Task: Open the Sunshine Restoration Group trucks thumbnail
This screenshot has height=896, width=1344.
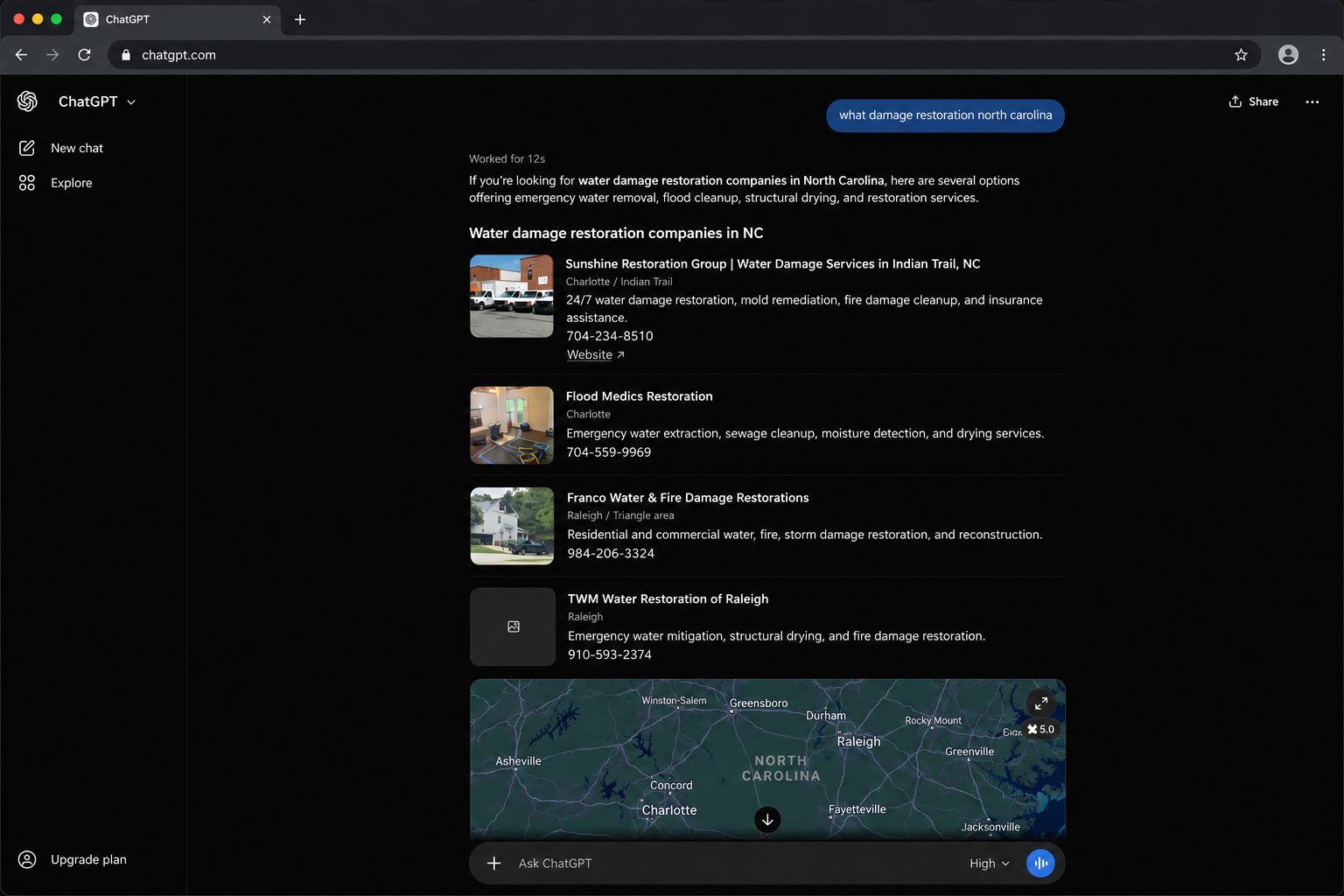Action: [x=512, y=296]
